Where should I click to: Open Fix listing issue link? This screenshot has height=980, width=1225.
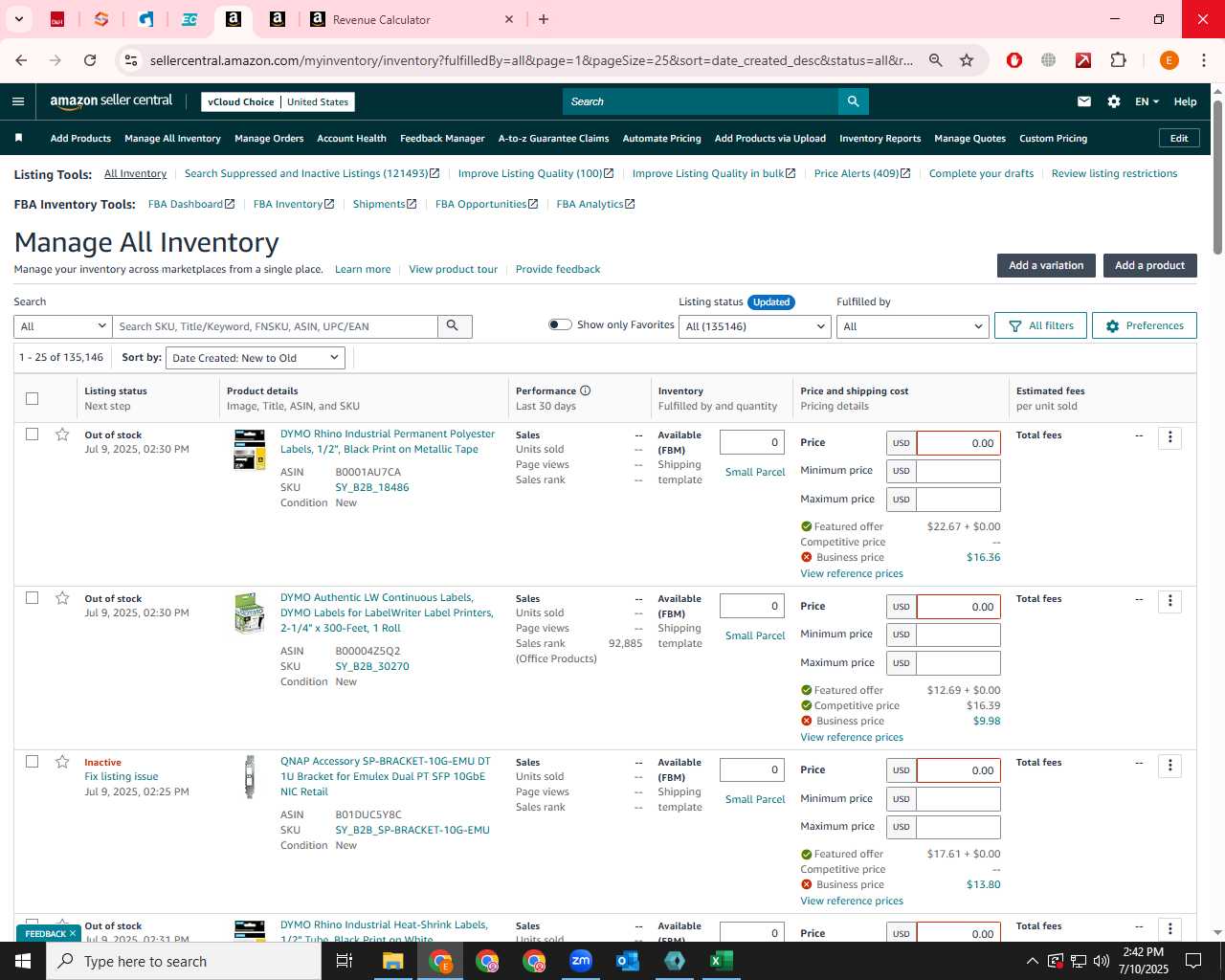click(122, 776)
